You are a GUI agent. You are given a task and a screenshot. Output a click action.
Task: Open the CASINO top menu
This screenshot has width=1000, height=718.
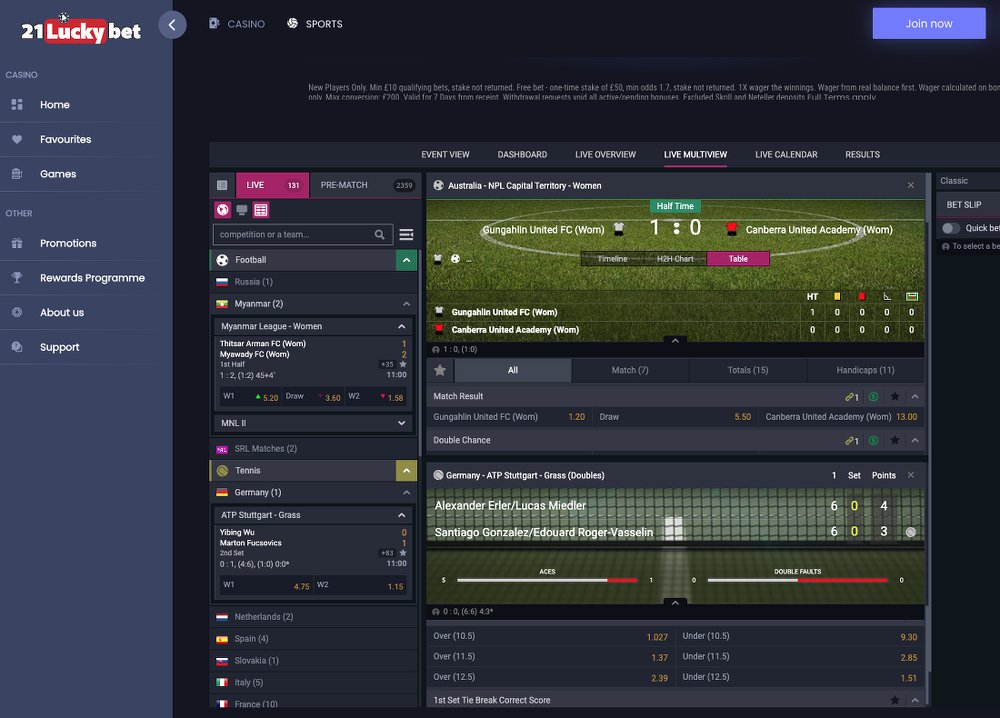click(237, 24)
